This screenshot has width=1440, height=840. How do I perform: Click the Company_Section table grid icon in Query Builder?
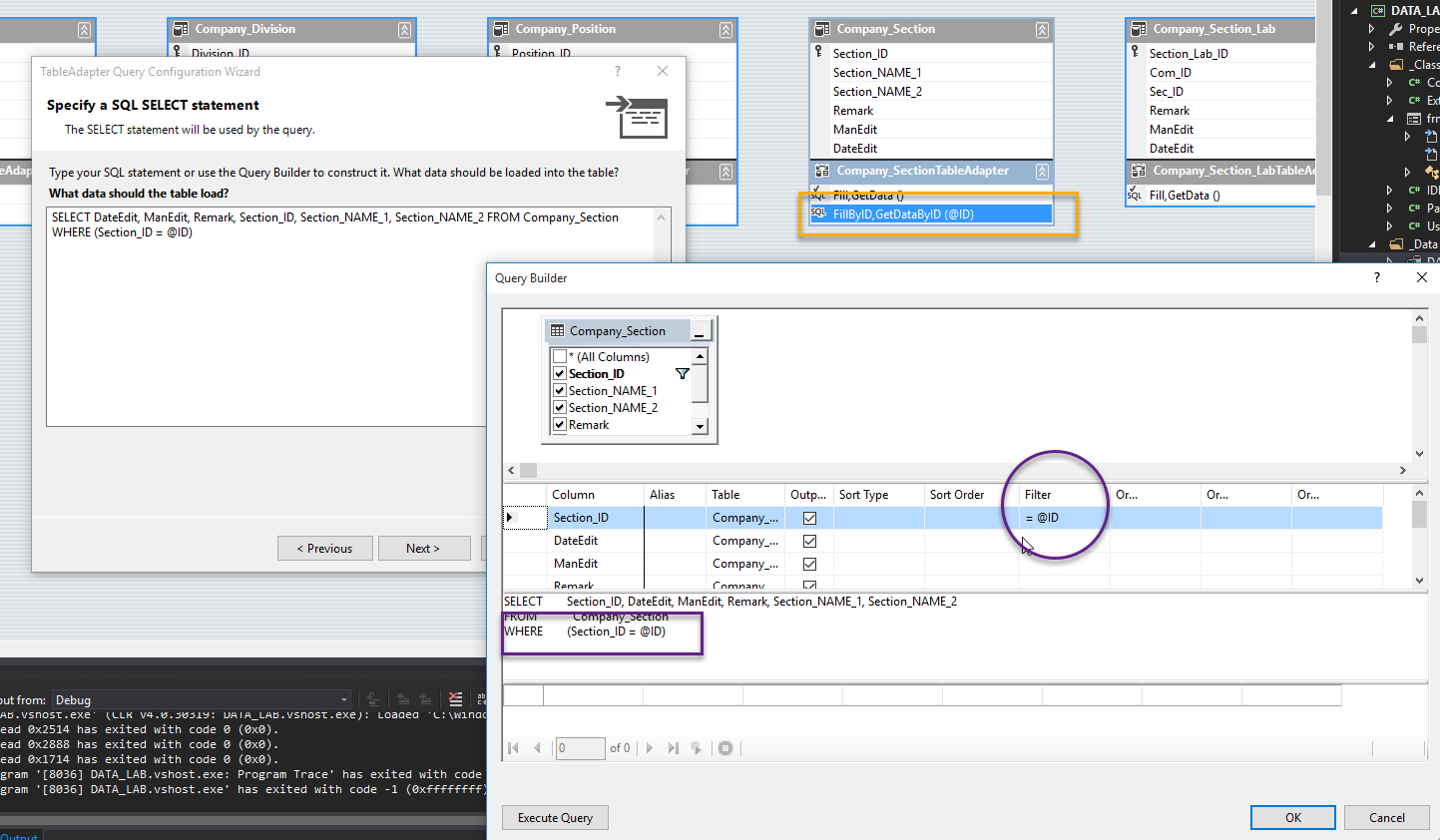pos(558,331)
